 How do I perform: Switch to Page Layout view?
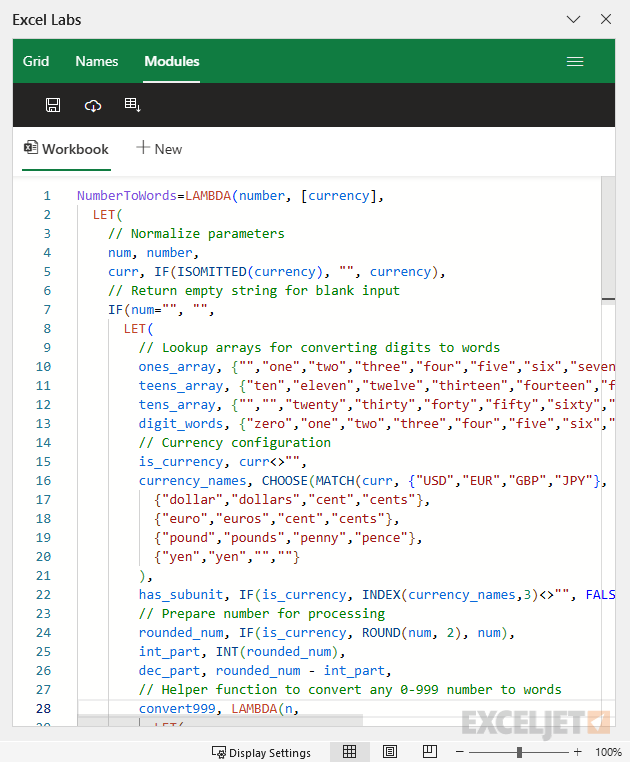(390, 752)
